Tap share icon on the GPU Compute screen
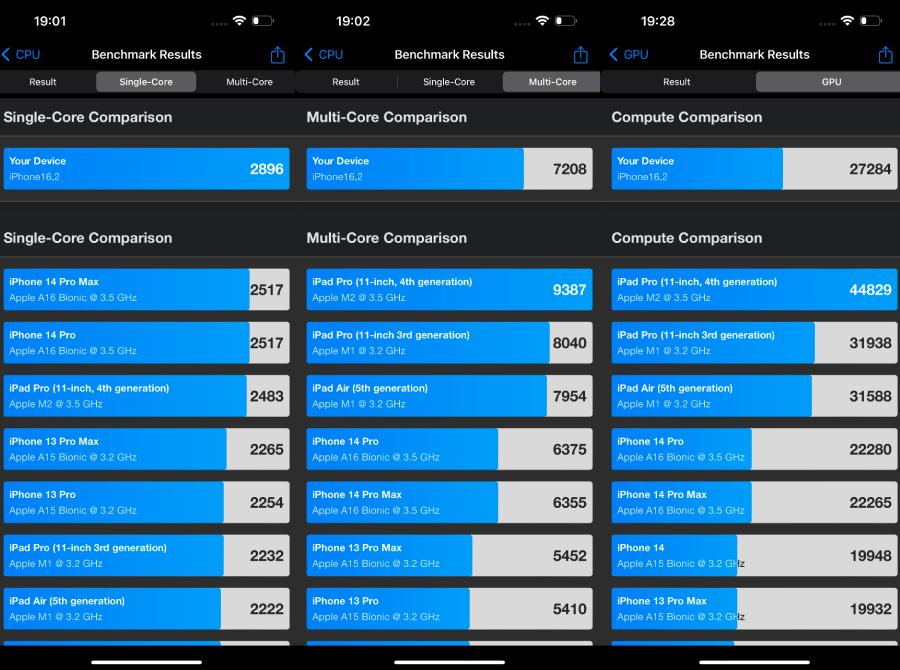The height and width of the screenshot is (670, 900). pyautogui.click(x=885, y=55)
